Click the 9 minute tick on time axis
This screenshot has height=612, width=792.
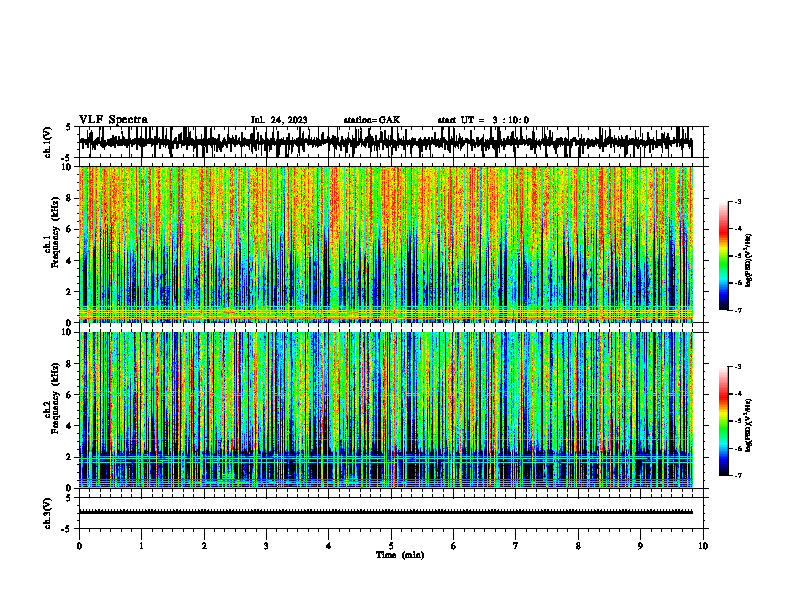coord(640,546)
